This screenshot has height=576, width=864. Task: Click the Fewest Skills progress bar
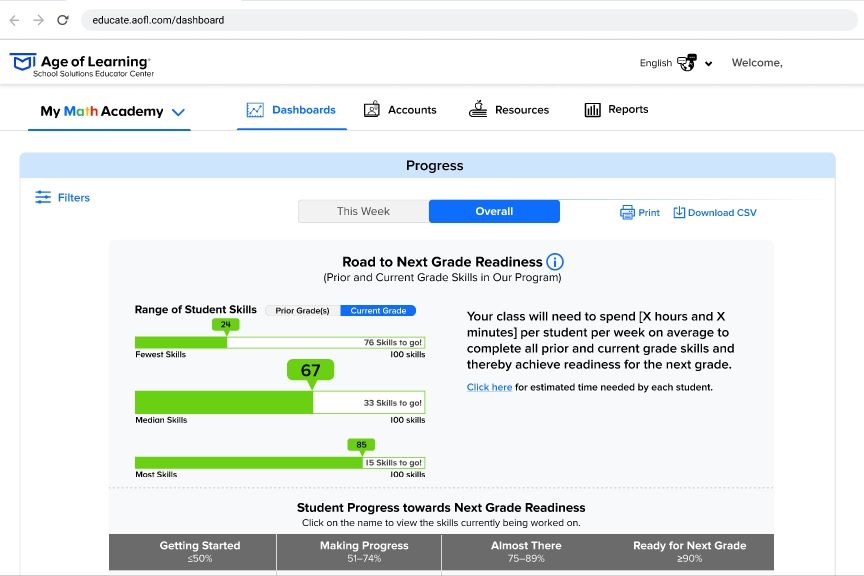[280, 342]
